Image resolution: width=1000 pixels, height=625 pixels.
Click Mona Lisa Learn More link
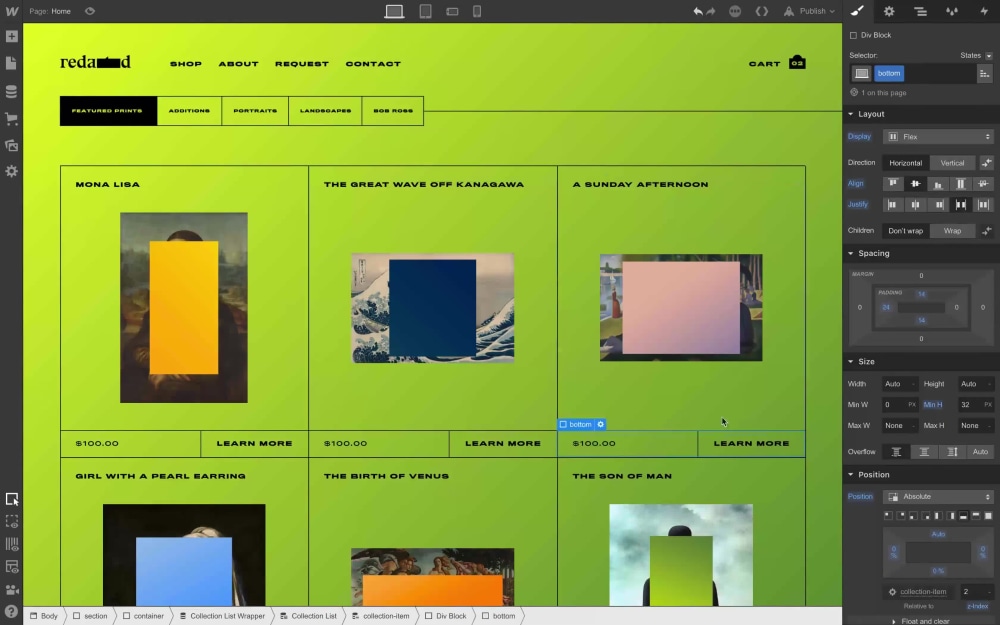click(x=254, y=443)
